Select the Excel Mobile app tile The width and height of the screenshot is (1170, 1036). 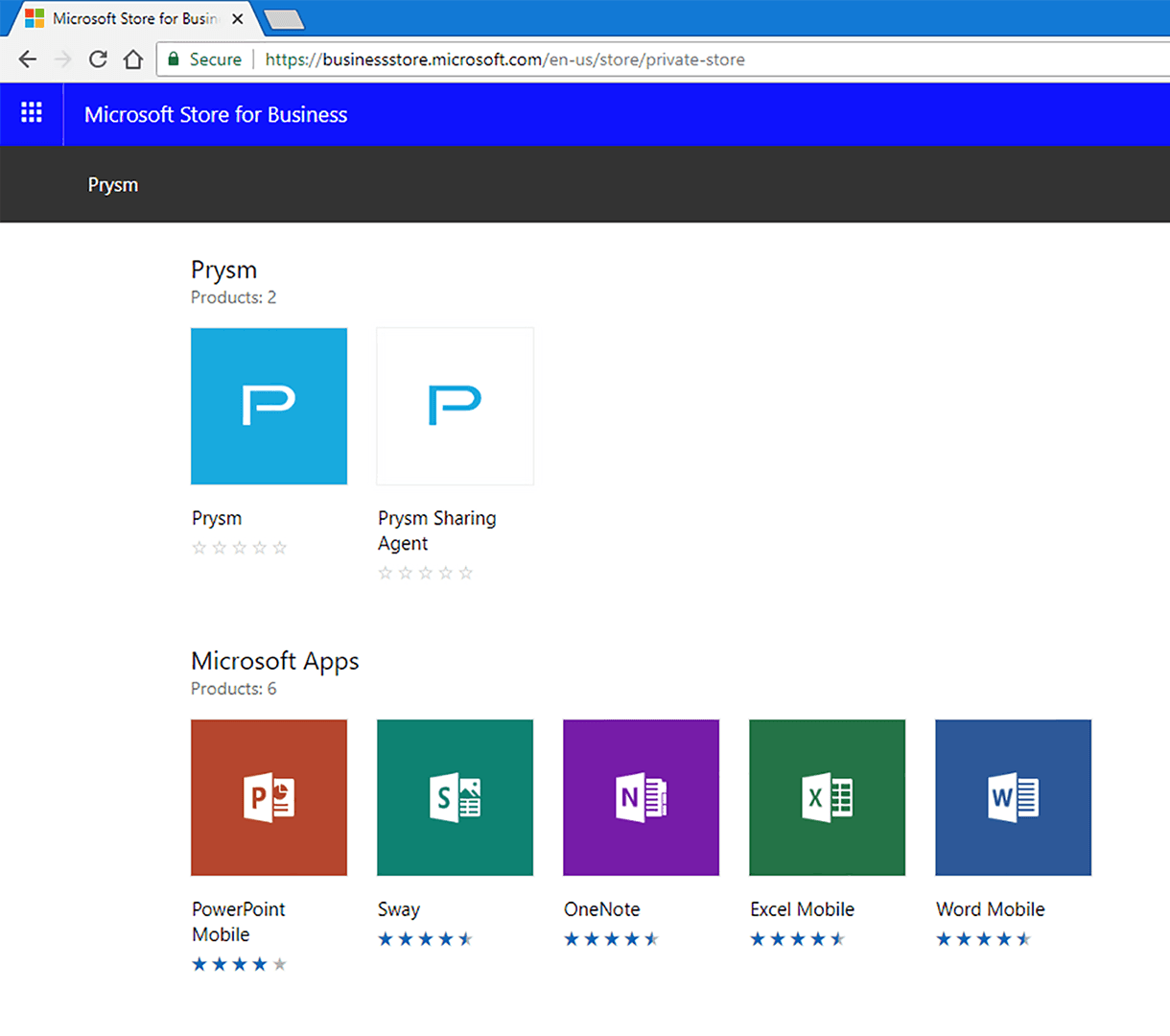(x=827, y=797)
